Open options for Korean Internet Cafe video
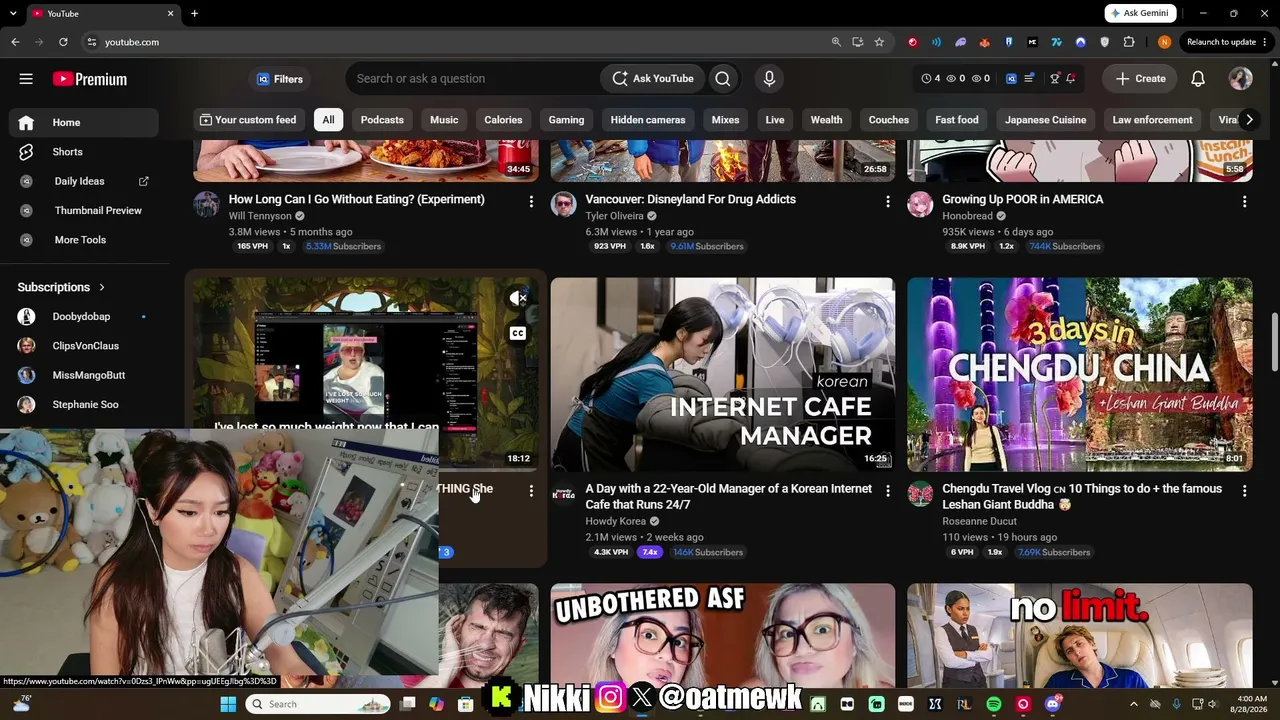Screen dimensions: 1280x720 [887, 491]
